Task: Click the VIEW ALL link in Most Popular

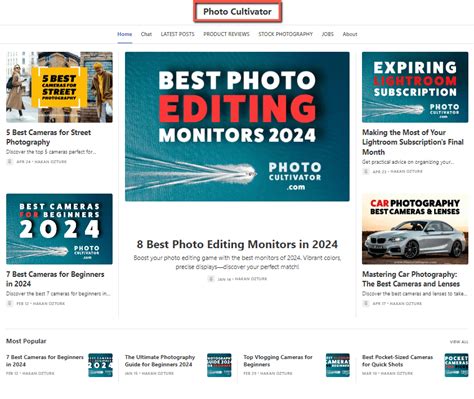Action: pyautogui.click(x=459, y=342)
